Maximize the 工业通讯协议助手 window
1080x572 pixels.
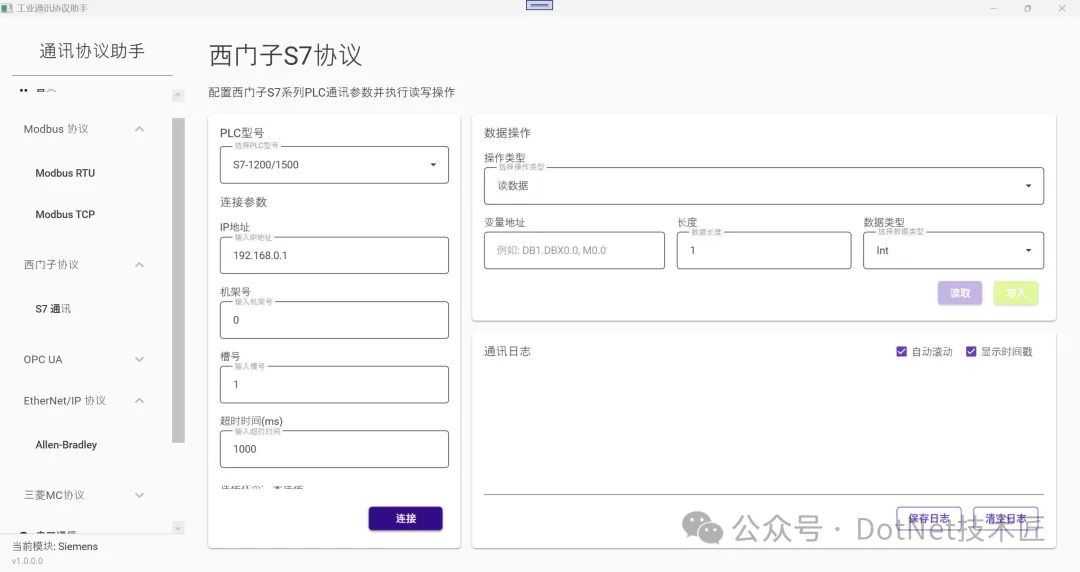pyautogui.click(x=1028, y=8)
